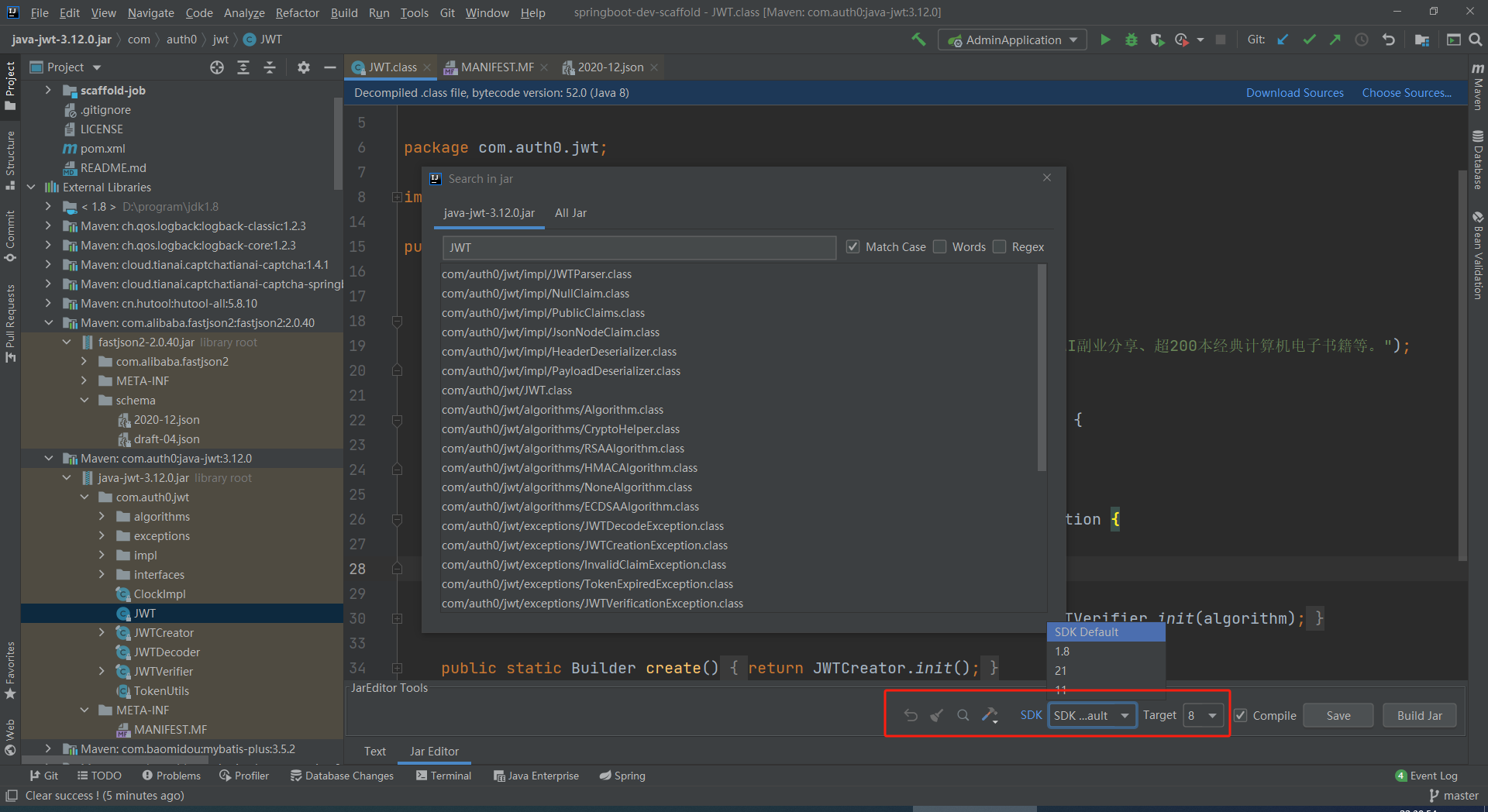The height and width of the screenshot is (812, 1488).
Task: Uncheck the Compile checkbox
Action: 1241,715
